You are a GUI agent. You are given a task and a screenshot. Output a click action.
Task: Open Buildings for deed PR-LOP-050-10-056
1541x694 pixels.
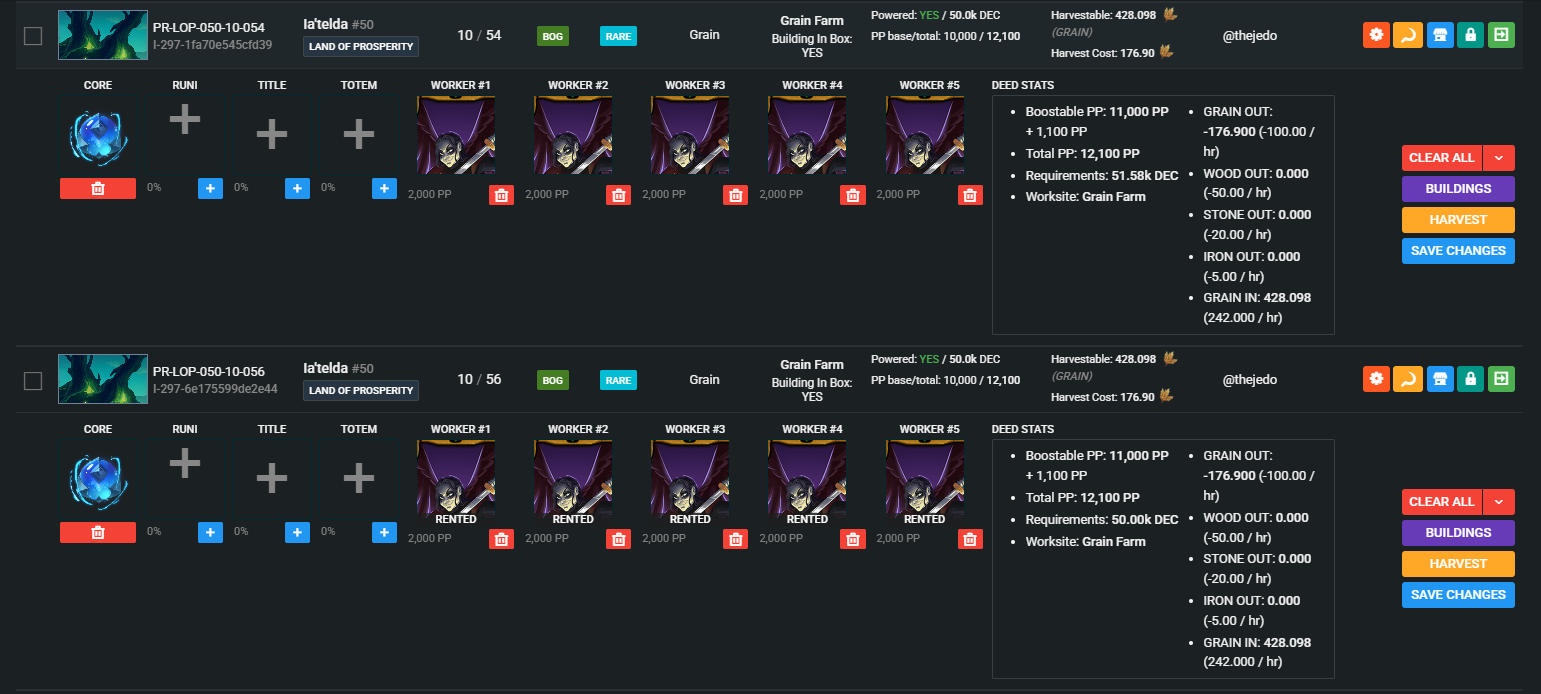1458,533
